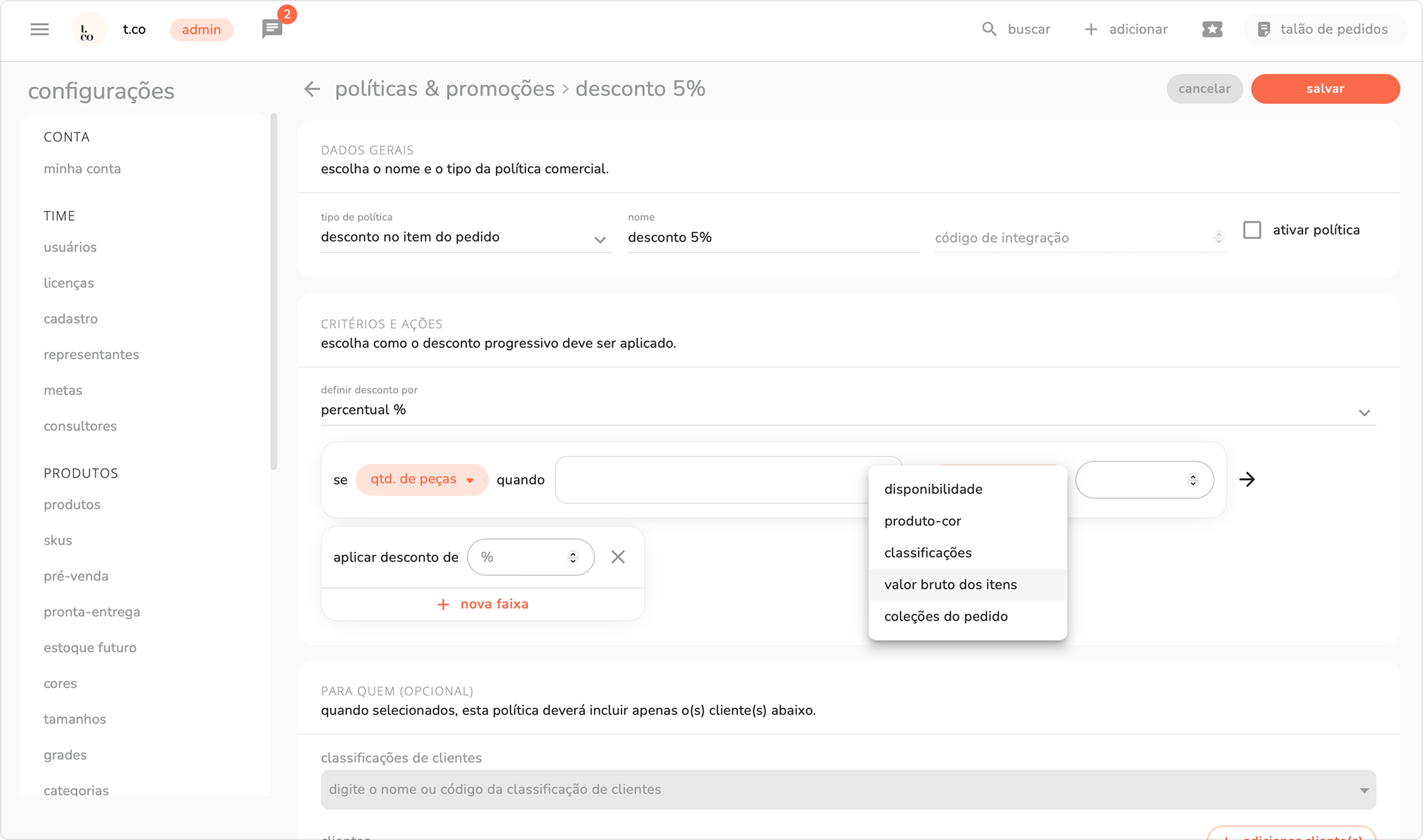Viewport: 1423px width, 840px height.
Task: Open the chat messages icon with badge
Action: 272,29
